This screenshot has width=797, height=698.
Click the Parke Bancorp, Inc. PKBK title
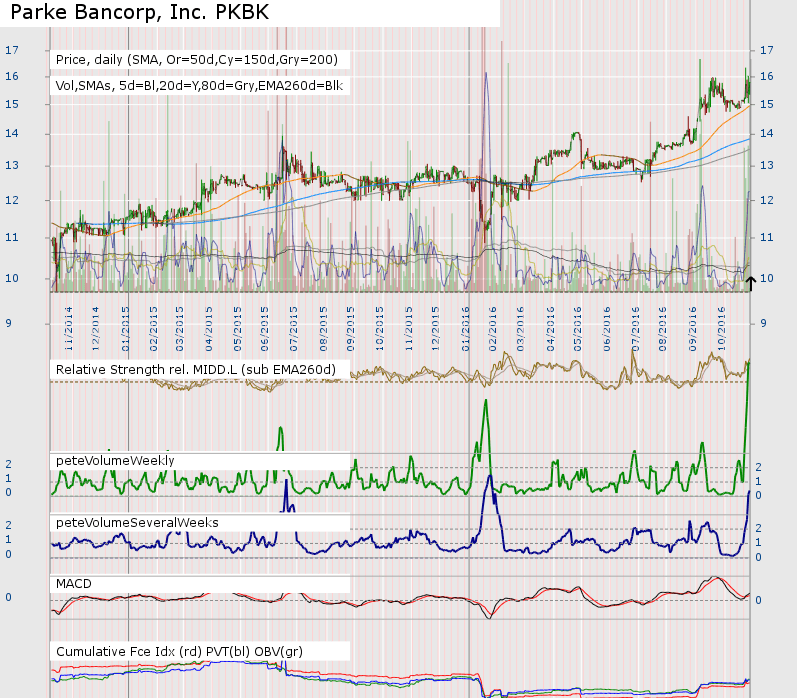(x=140, y=12)
